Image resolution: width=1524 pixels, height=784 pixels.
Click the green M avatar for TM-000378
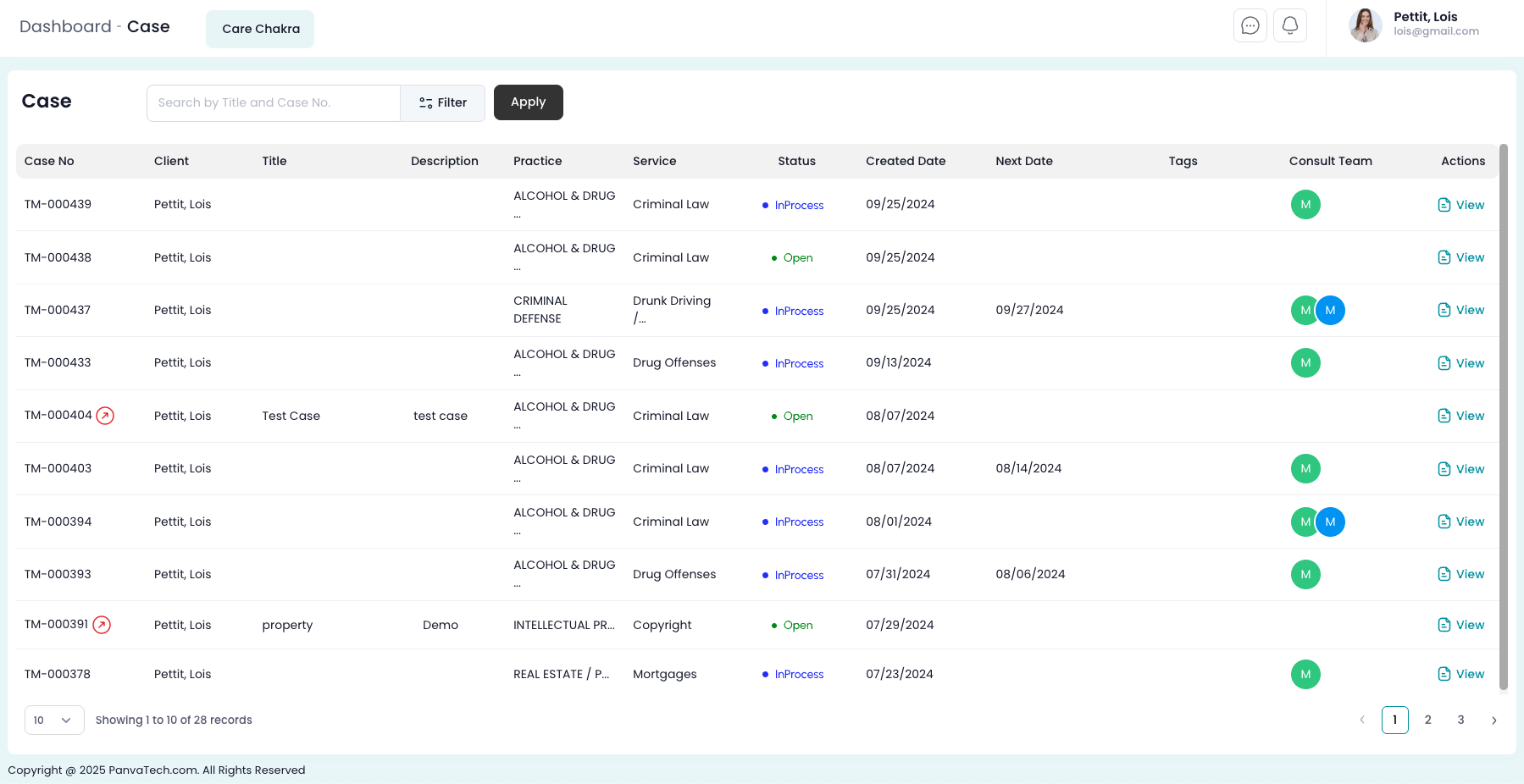pyautogui.click(x=1305, y=675)
